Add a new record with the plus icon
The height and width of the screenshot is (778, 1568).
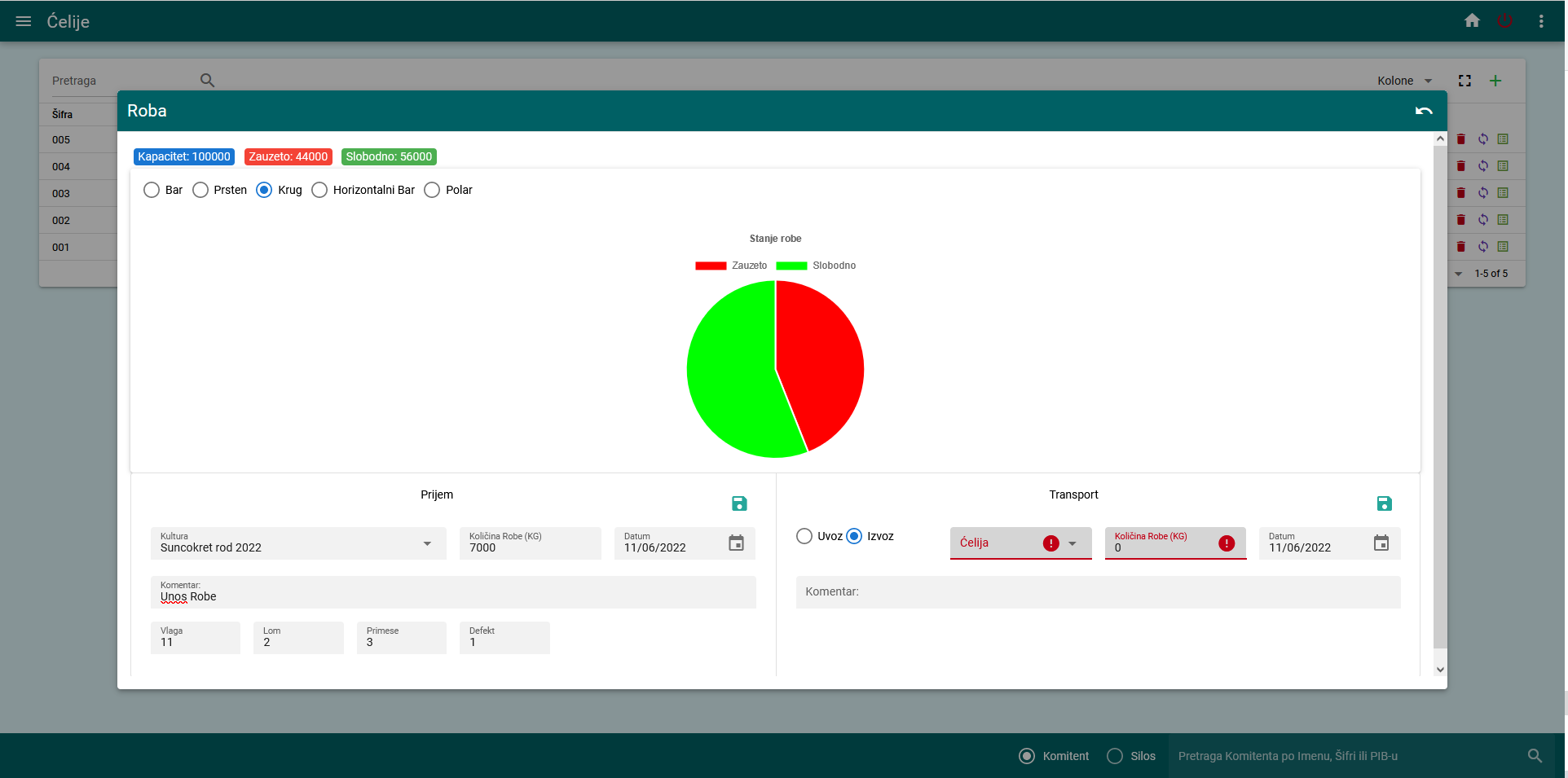[1495, 80]
